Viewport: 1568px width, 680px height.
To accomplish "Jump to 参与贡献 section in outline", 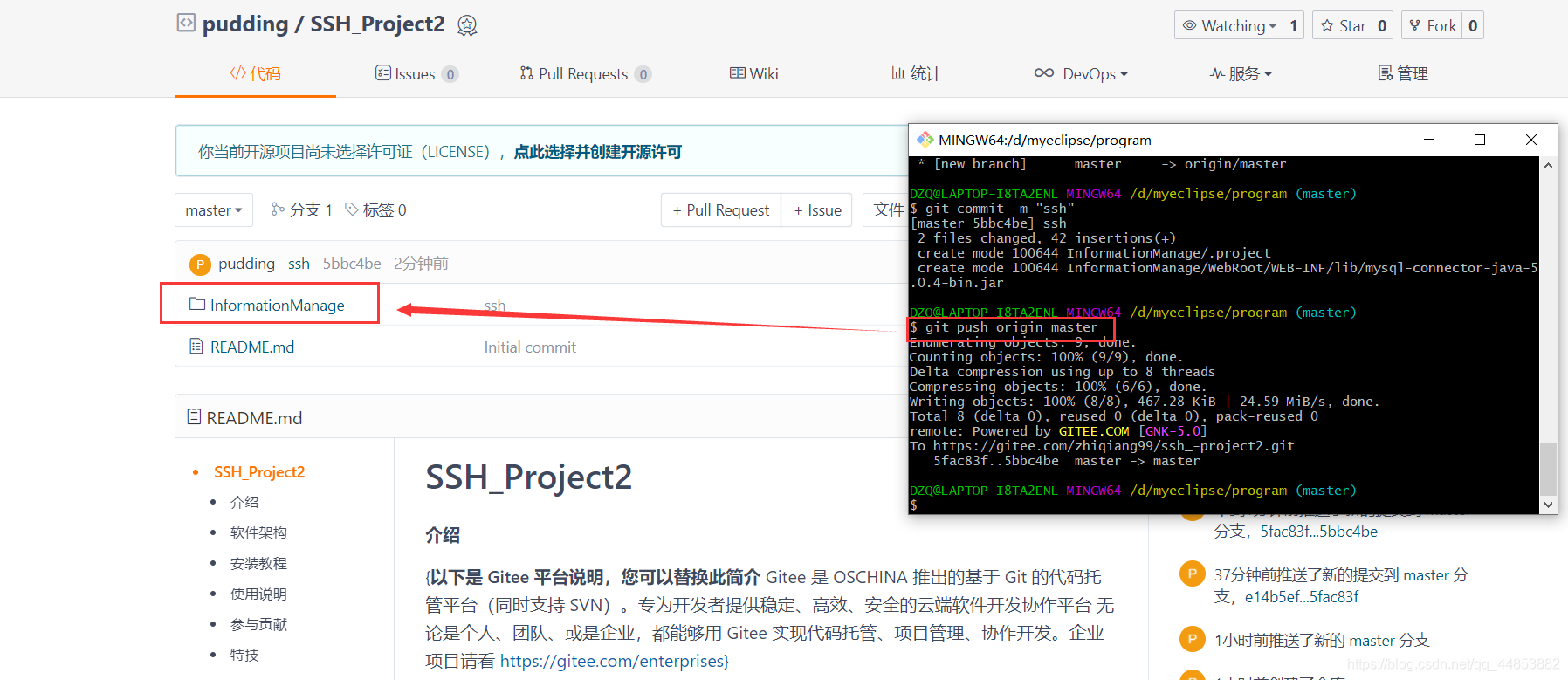I will (x=258, y=624).
